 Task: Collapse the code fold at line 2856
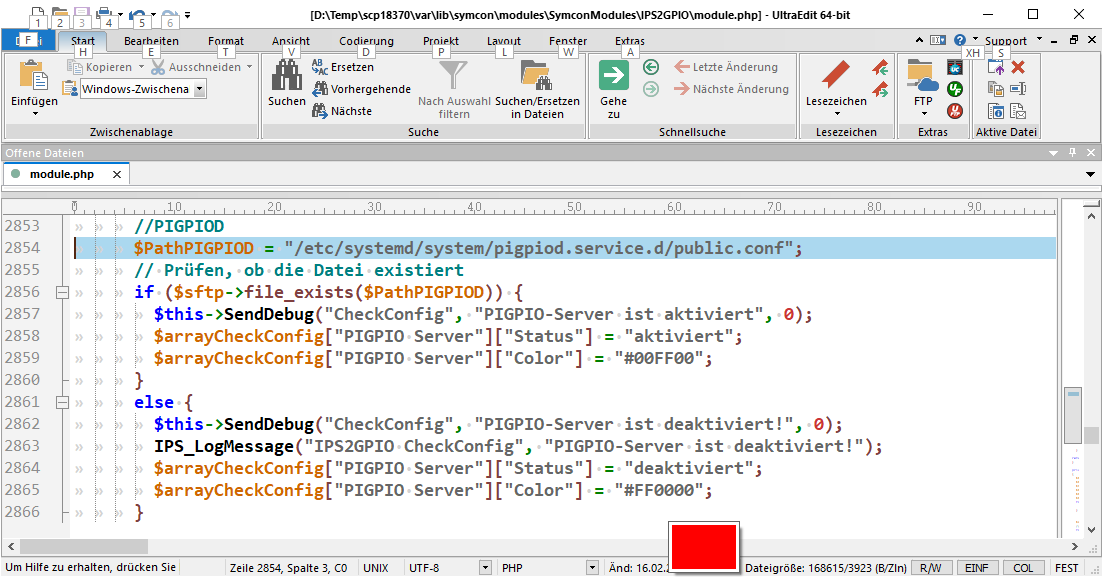tap(62, 292)
